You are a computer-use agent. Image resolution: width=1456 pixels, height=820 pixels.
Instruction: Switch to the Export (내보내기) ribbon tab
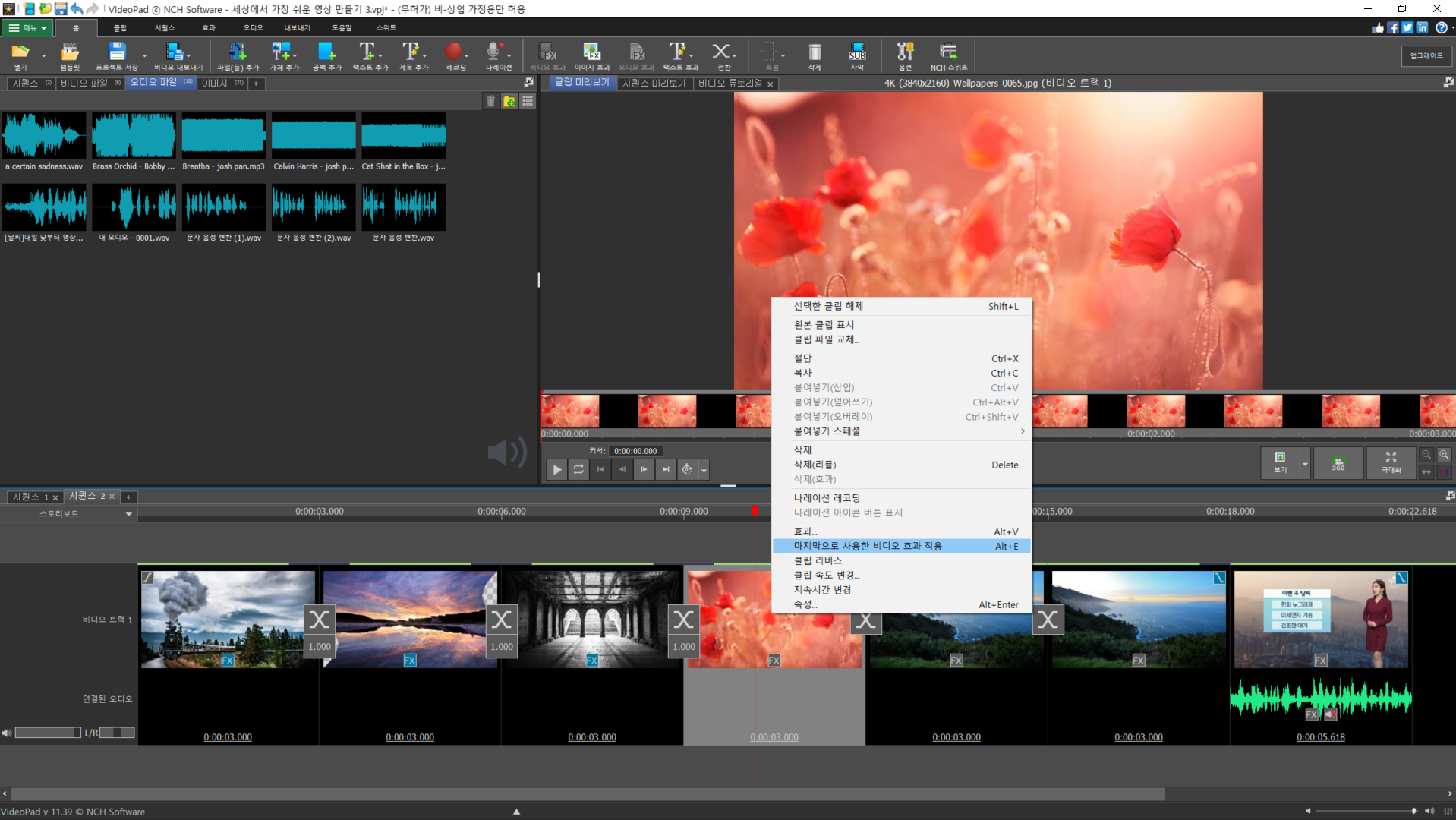pyautogui.click(x=297, y=28)
